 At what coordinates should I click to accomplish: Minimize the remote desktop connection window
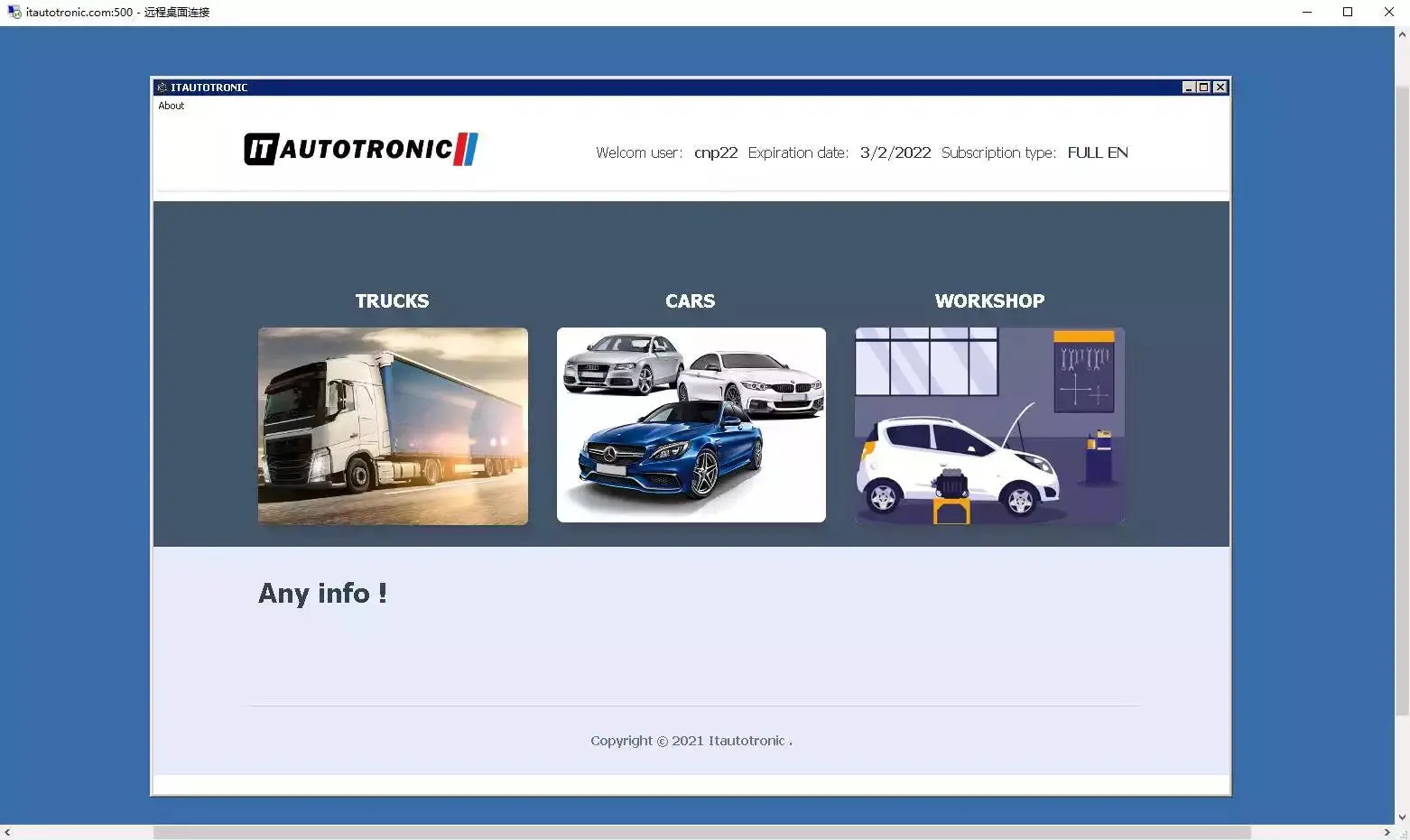(1306, 12)
